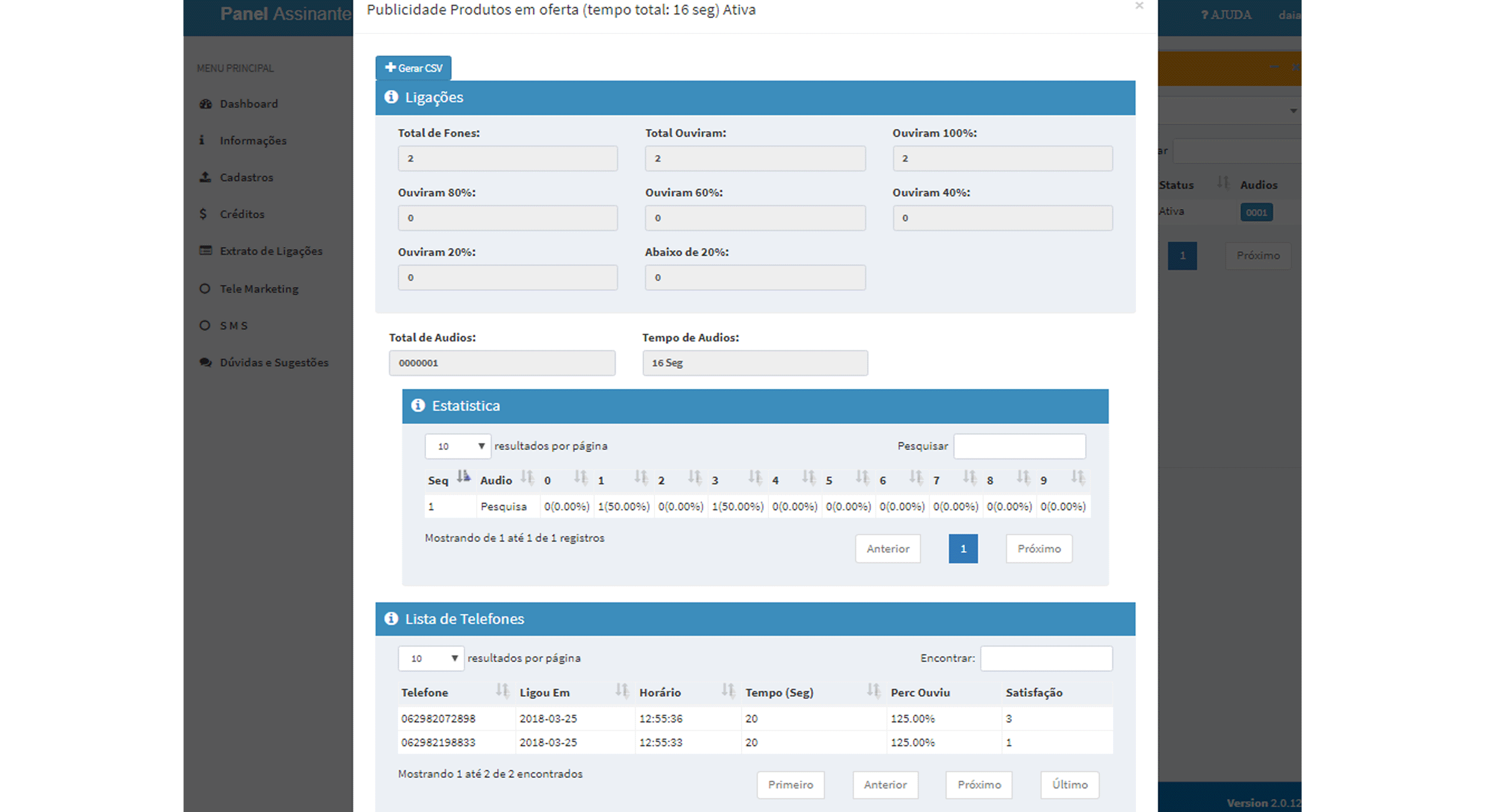Click the Lista de Telefones info icon
The height and width of the screenshot is (812, 1500).
click(390, 618)
